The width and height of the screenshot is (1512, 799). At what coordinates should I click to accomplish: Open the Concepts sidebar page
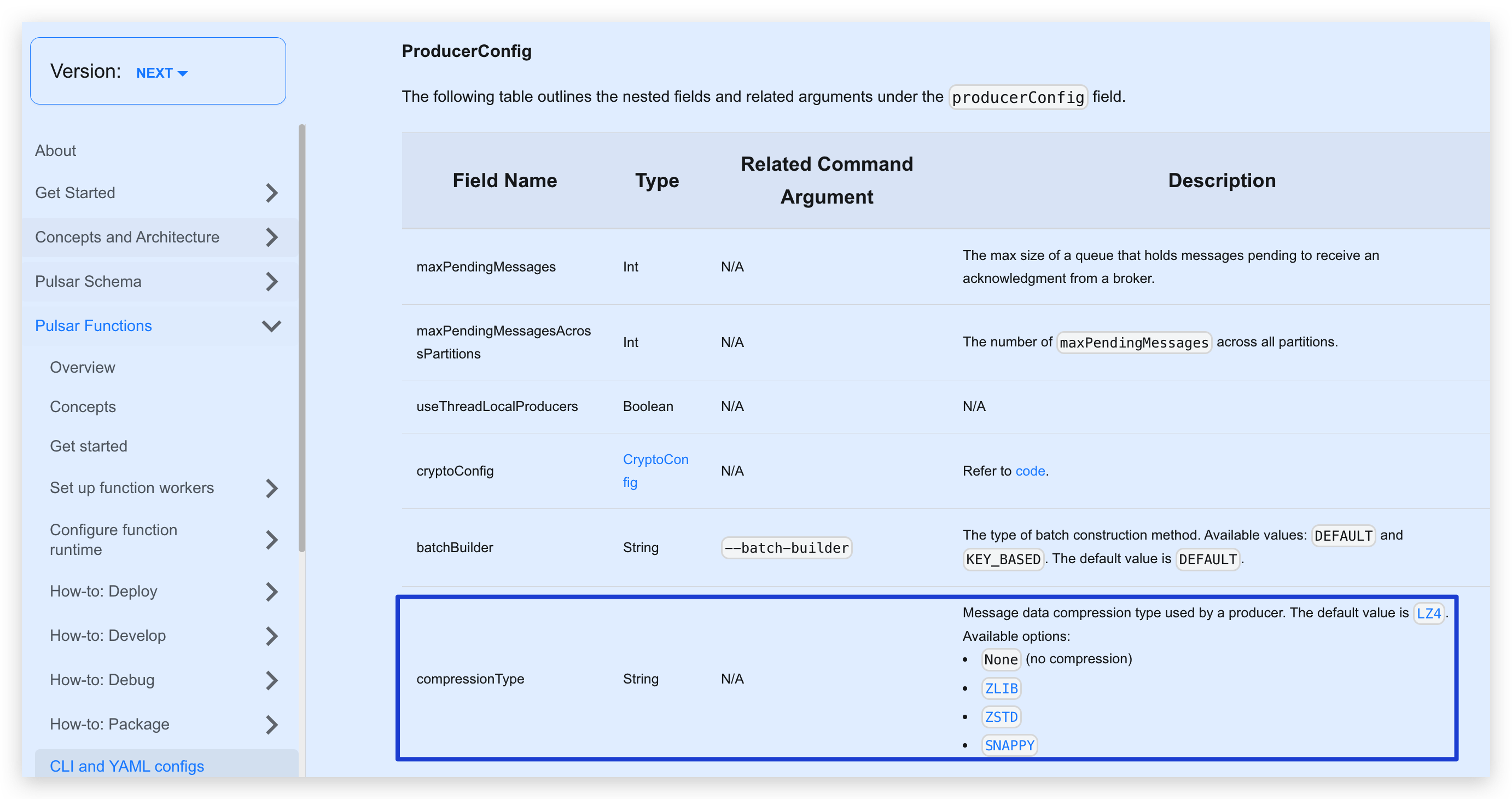click(83, 407)
